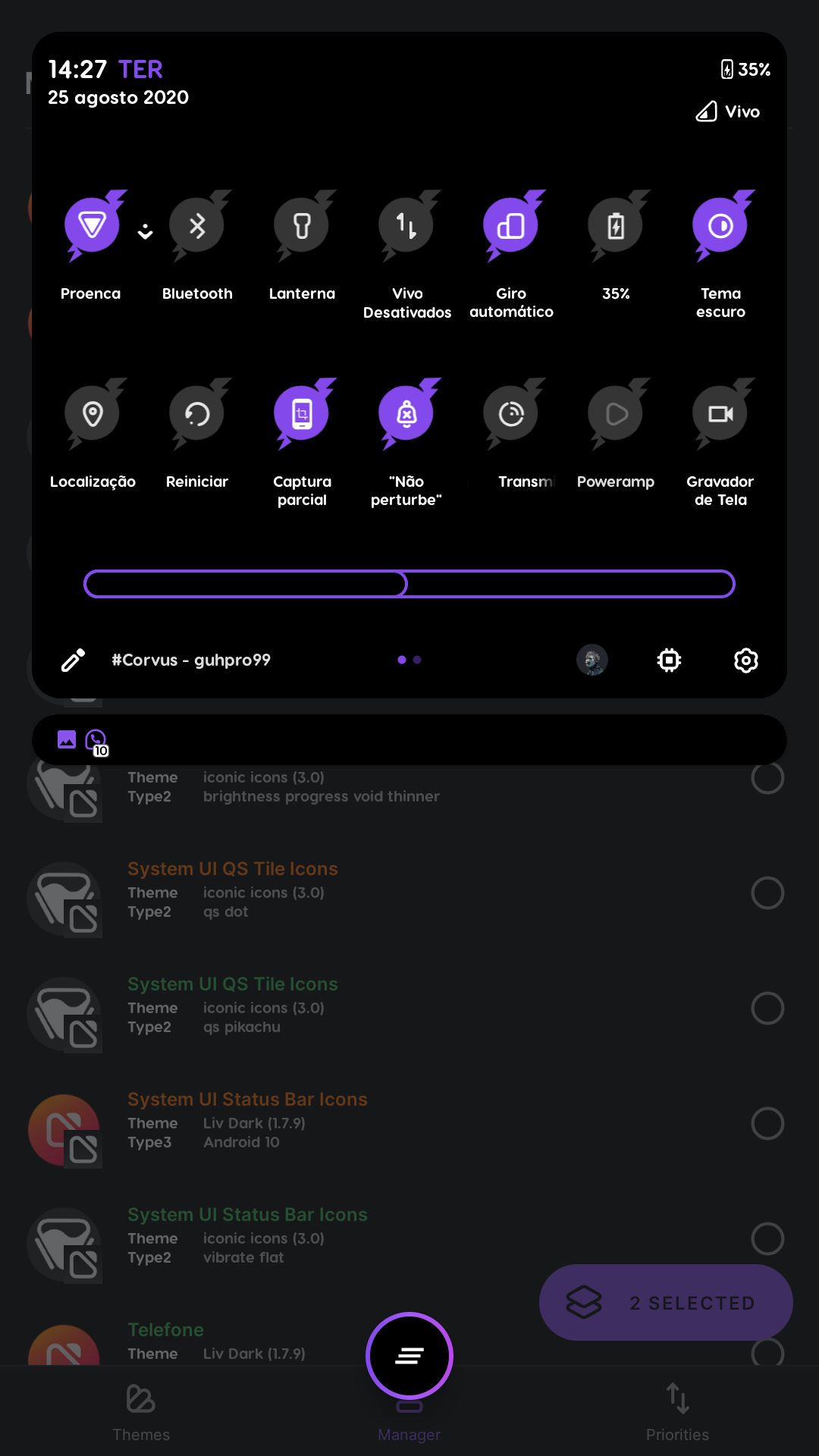The width and height of the screenshot is (819, 1456).
Task: Click the brightness slider bar
Action: (409, 584)
